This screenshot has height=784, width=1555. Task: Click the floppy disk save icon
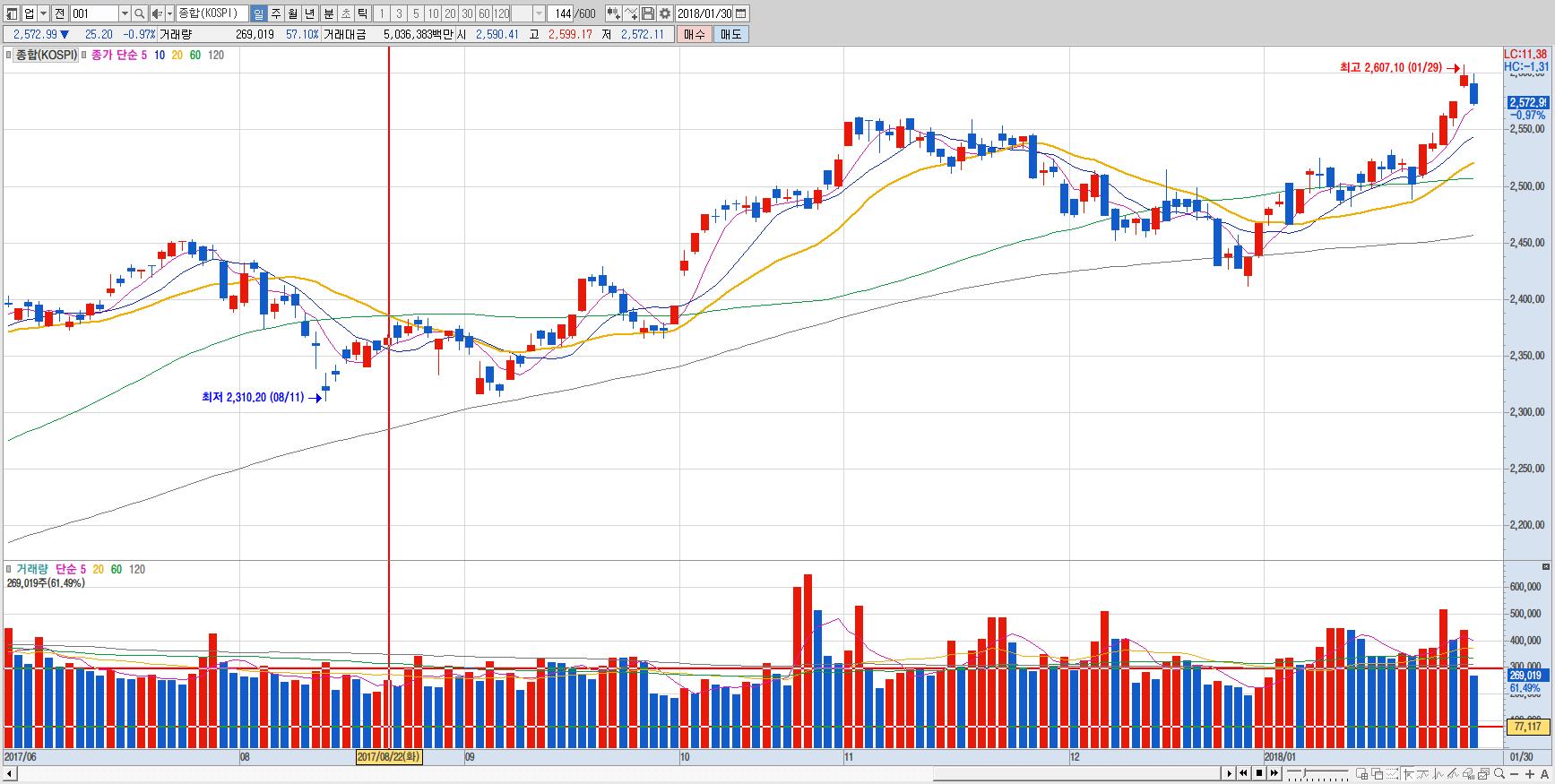coord(648,13)
